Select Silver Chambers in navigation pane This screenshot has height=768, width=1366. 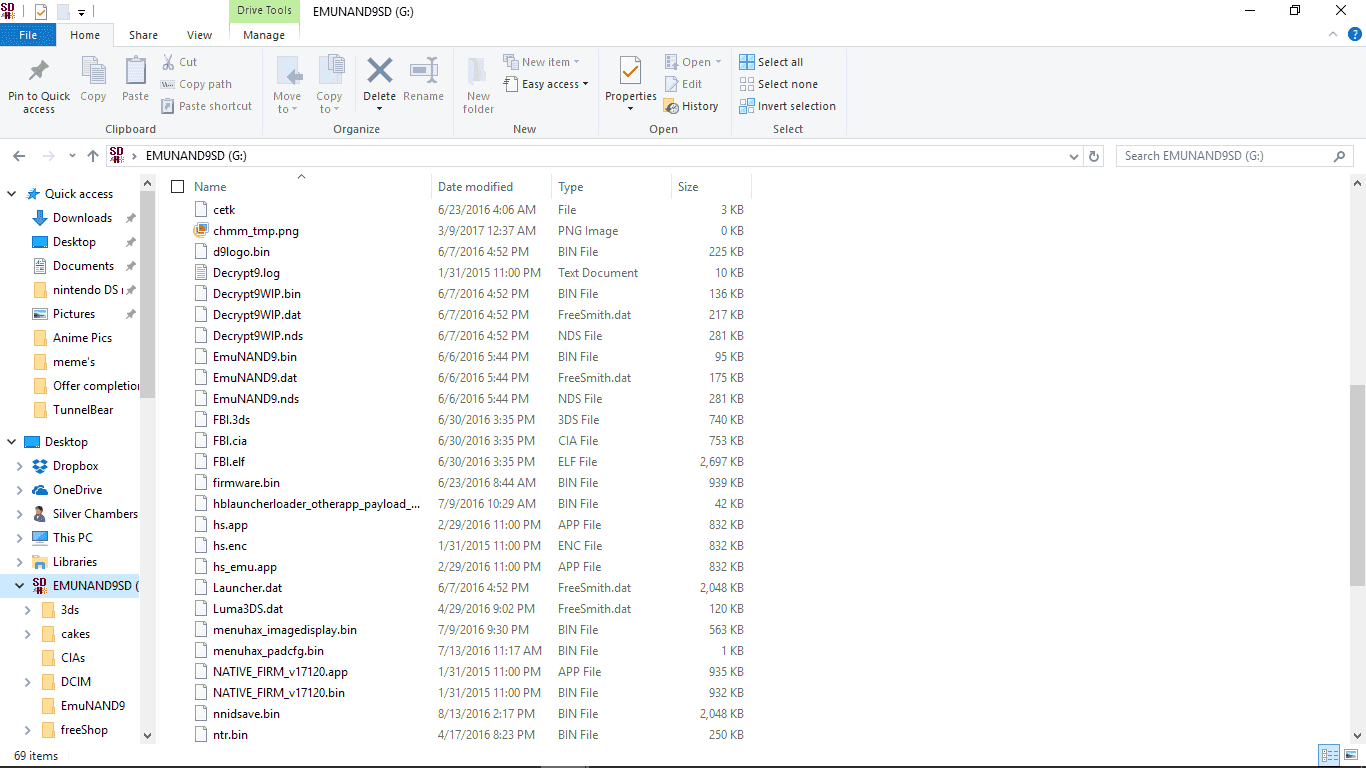95,514
